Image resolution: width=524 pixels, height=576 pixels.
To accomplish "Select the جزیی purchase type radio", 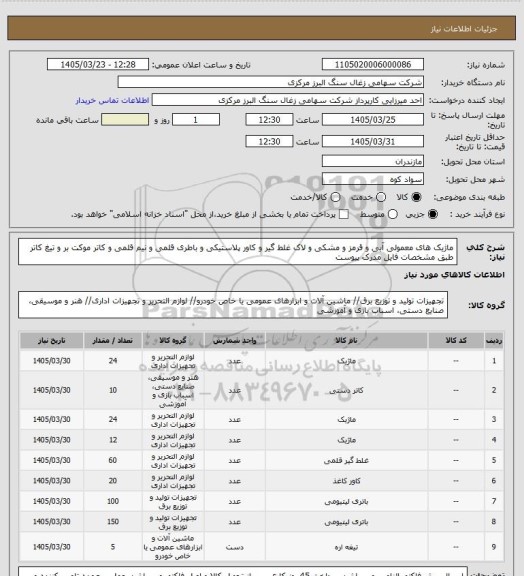I will (x=433, y=214).
